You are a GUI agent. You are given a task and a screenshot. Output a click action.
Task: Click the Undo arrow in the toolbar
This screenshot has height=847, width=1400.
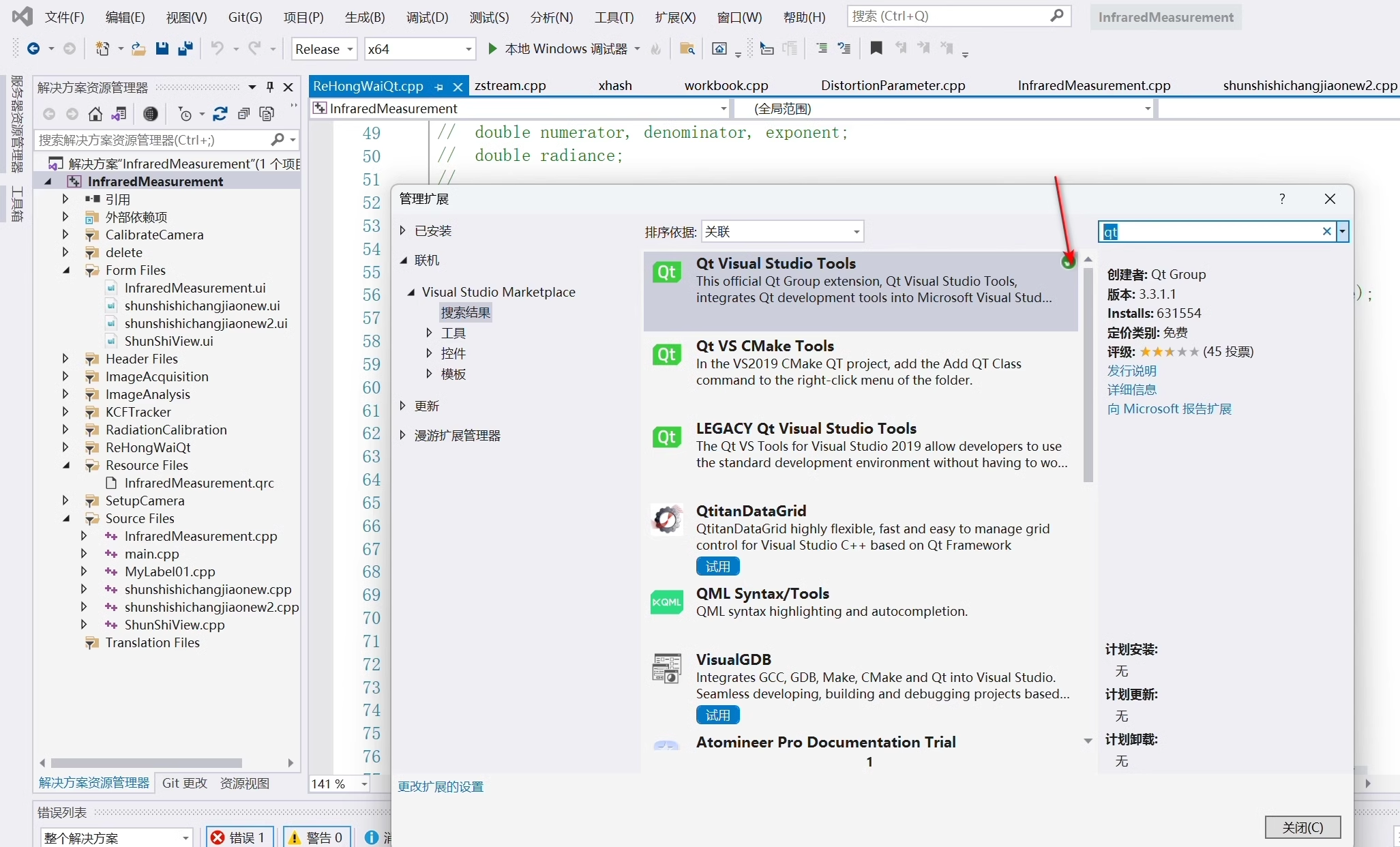[x=217, y=48]
